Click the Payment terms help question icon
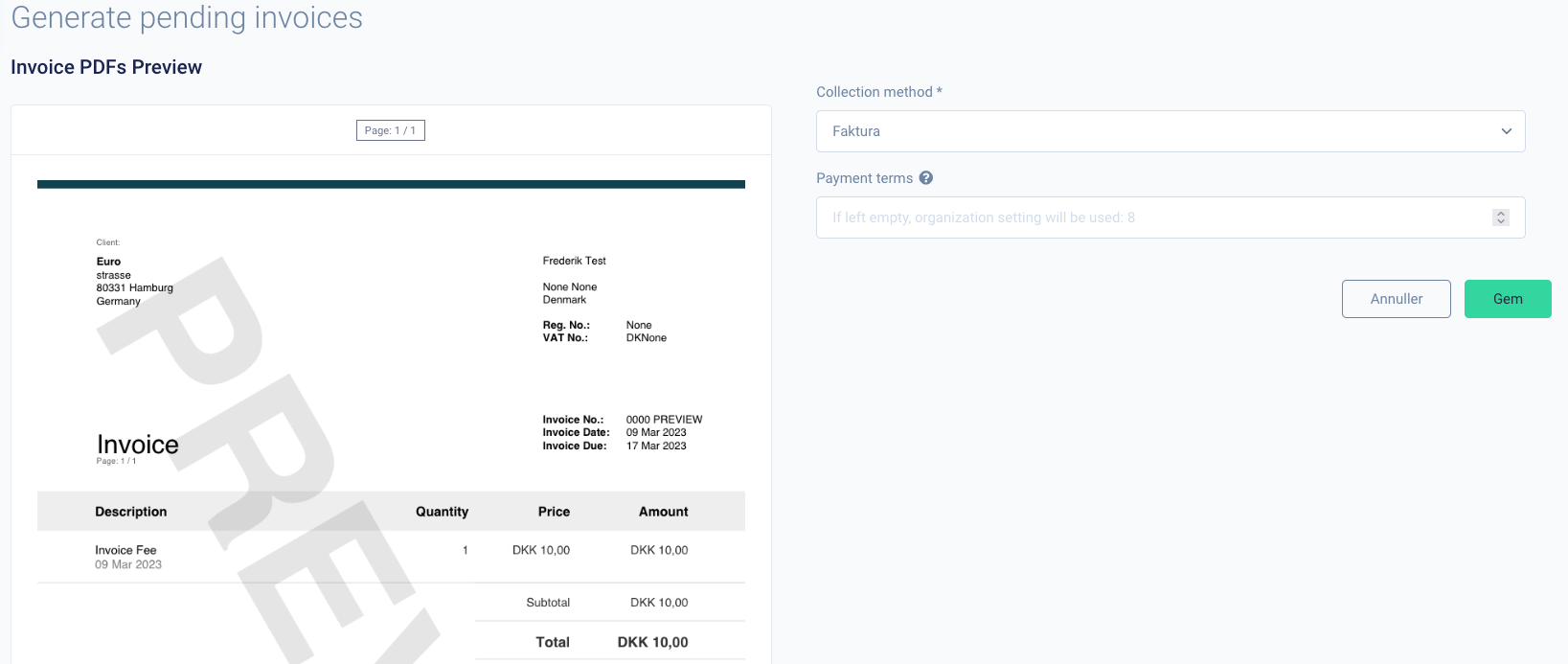1568x664 pixels. pos(925,178)
